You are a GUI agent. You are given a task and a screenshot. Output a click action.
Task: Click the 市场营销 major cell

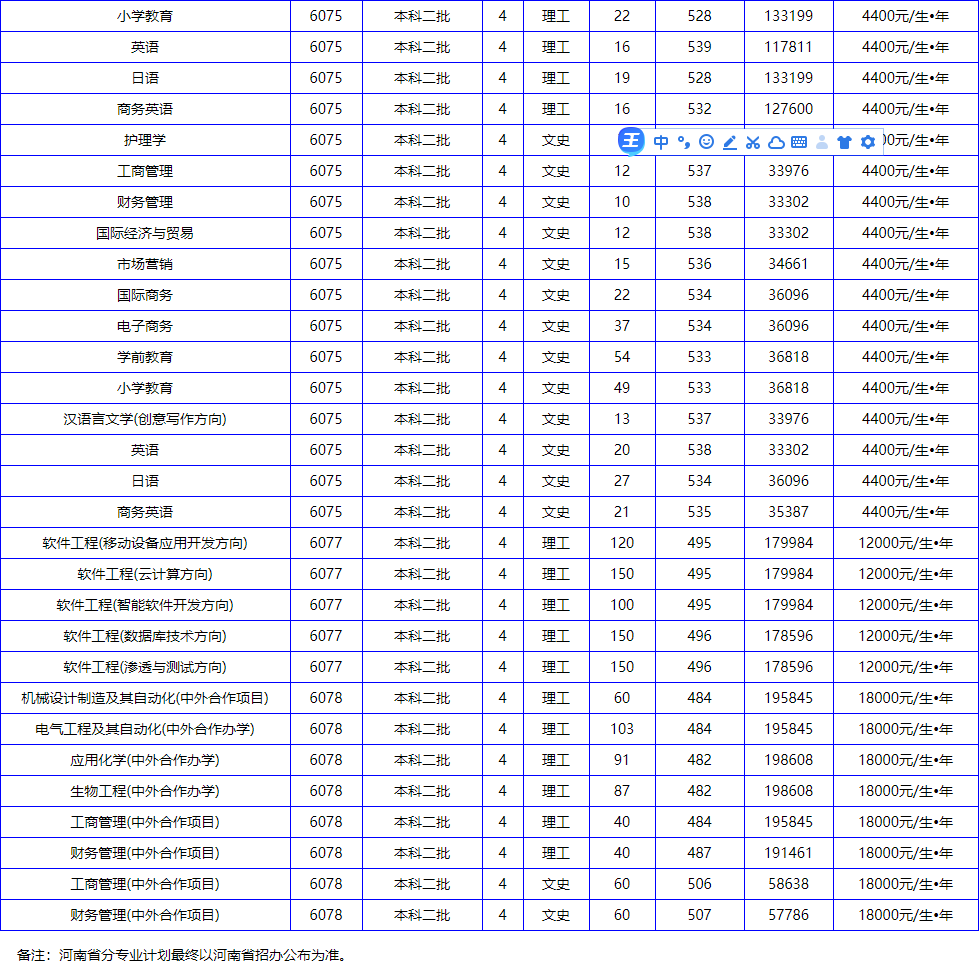coord(145,264)
